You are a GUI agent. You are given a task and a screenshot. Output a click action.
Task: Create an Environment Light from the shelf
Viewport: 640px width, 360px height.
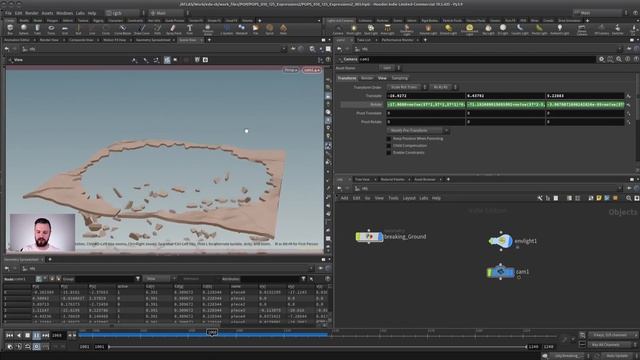(x=469, y=29)
